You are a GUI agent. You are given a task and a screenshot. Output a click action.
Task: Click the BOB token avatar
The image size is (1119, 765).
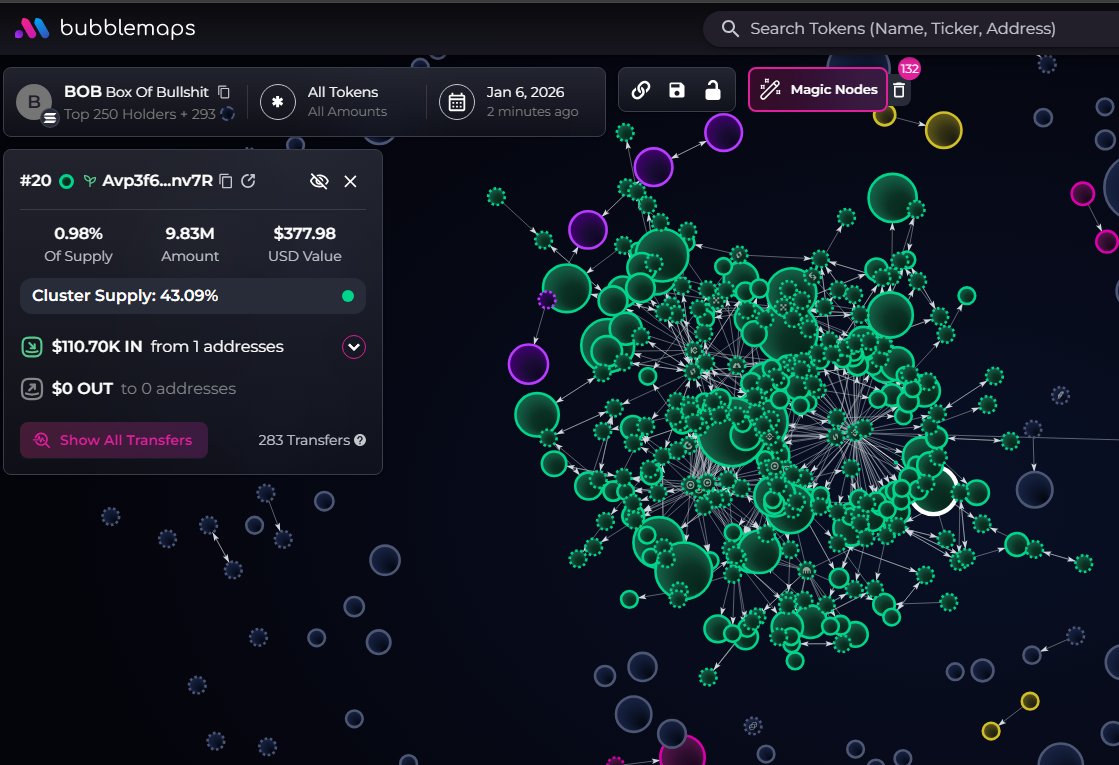[x=34, y=102]
